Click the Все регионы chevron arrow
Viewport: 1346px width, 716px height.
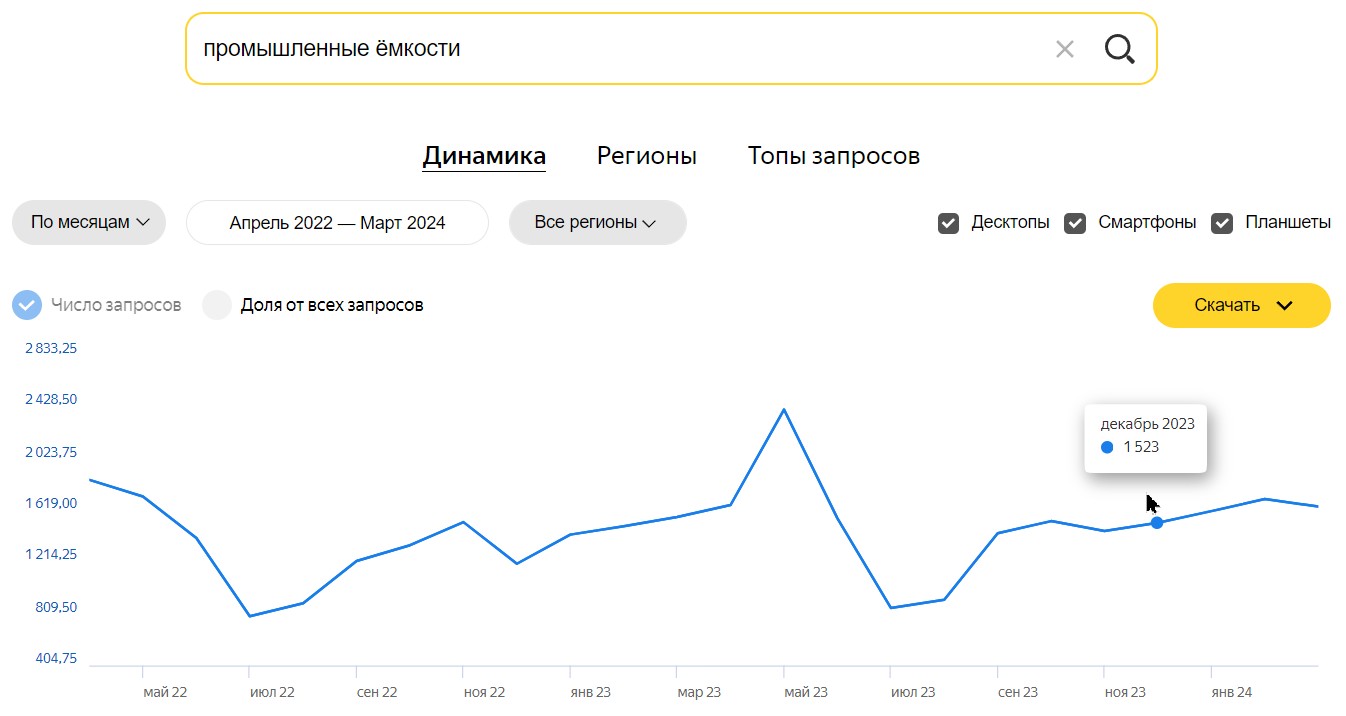(649, 223)
